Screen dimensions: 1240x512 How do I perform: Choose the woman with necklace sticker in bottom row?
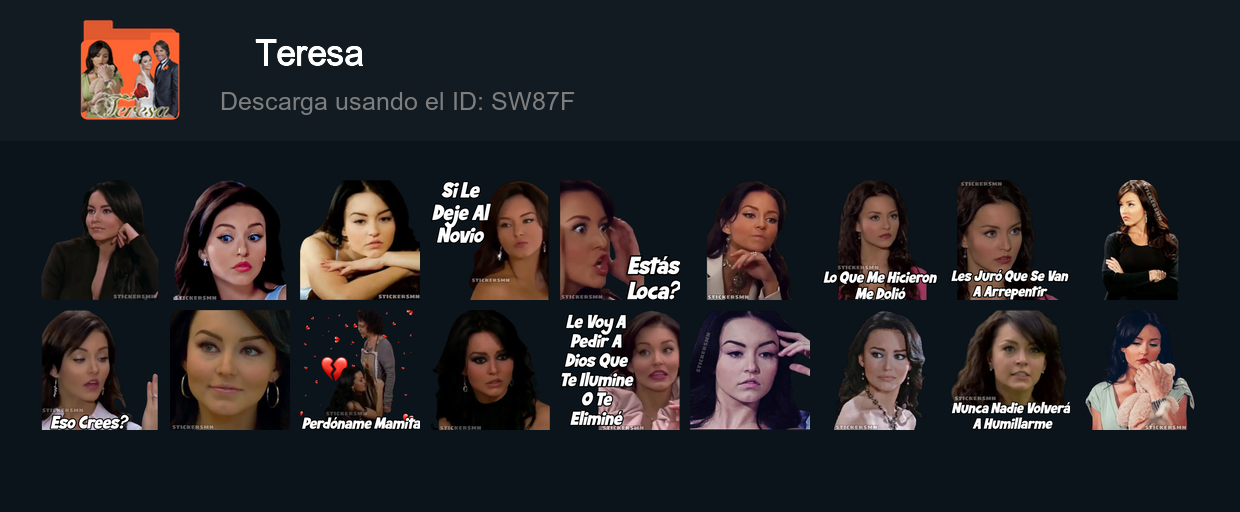point(880,370)
